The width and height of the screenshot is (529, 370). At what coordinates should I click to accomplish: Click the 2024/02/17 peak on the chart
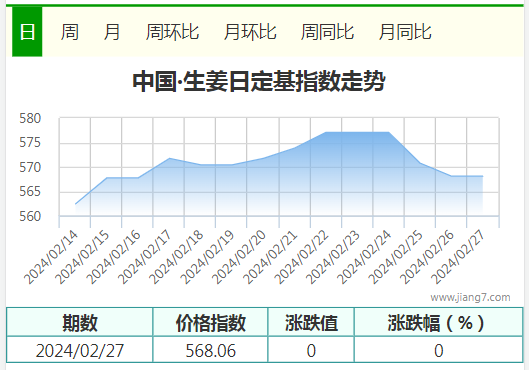coord(169,158)
